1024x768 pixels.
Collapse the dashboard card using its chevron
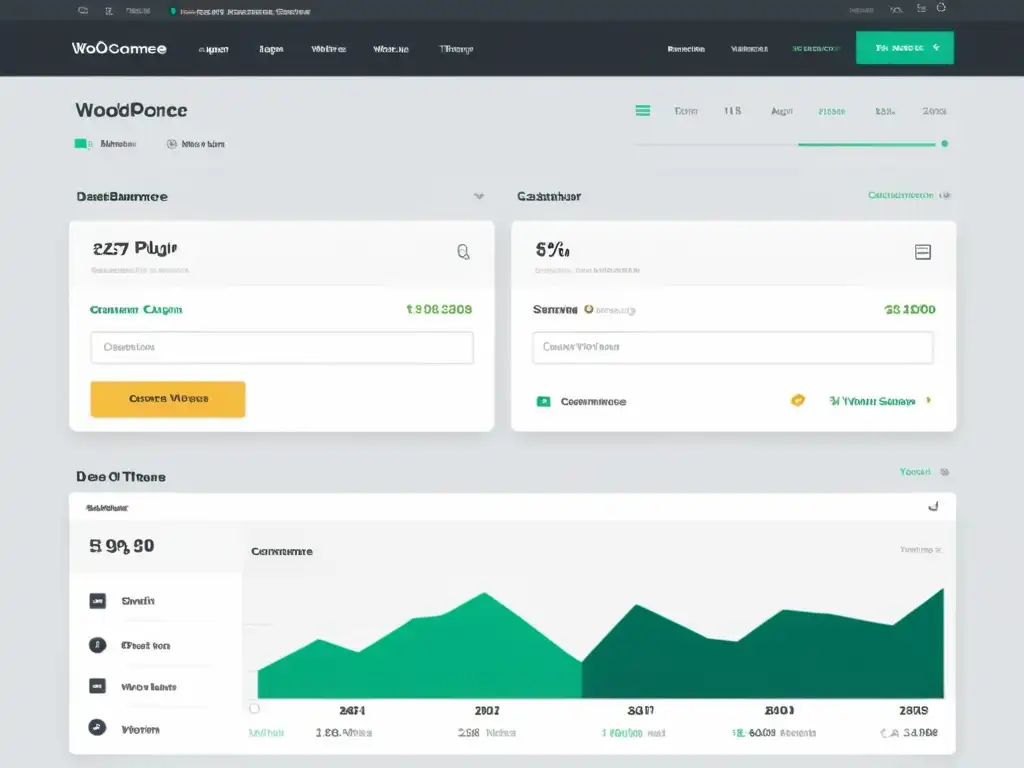click(x=479, y=196)
